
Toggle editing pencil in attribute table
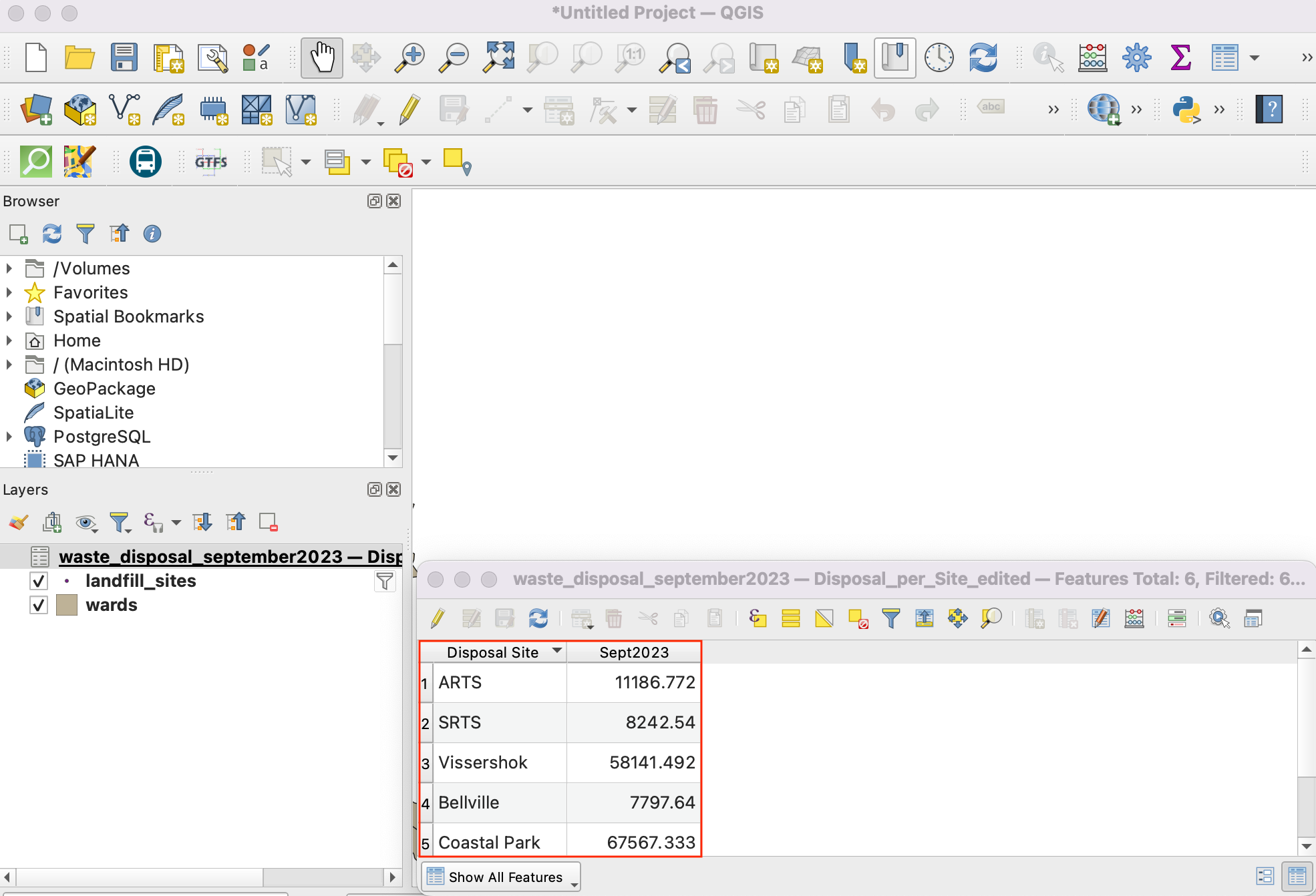438,619
